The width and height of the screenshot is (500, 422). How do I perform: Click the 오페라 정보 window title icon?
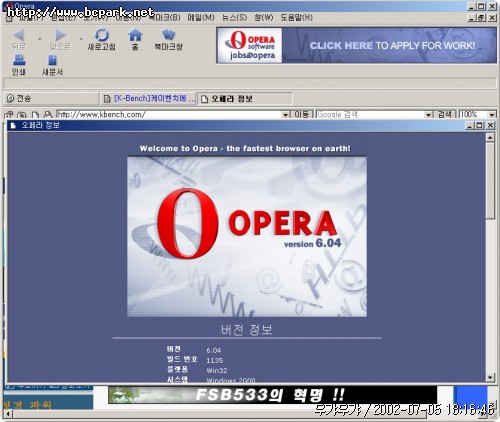pyautogui.click(x=13, y=125)
